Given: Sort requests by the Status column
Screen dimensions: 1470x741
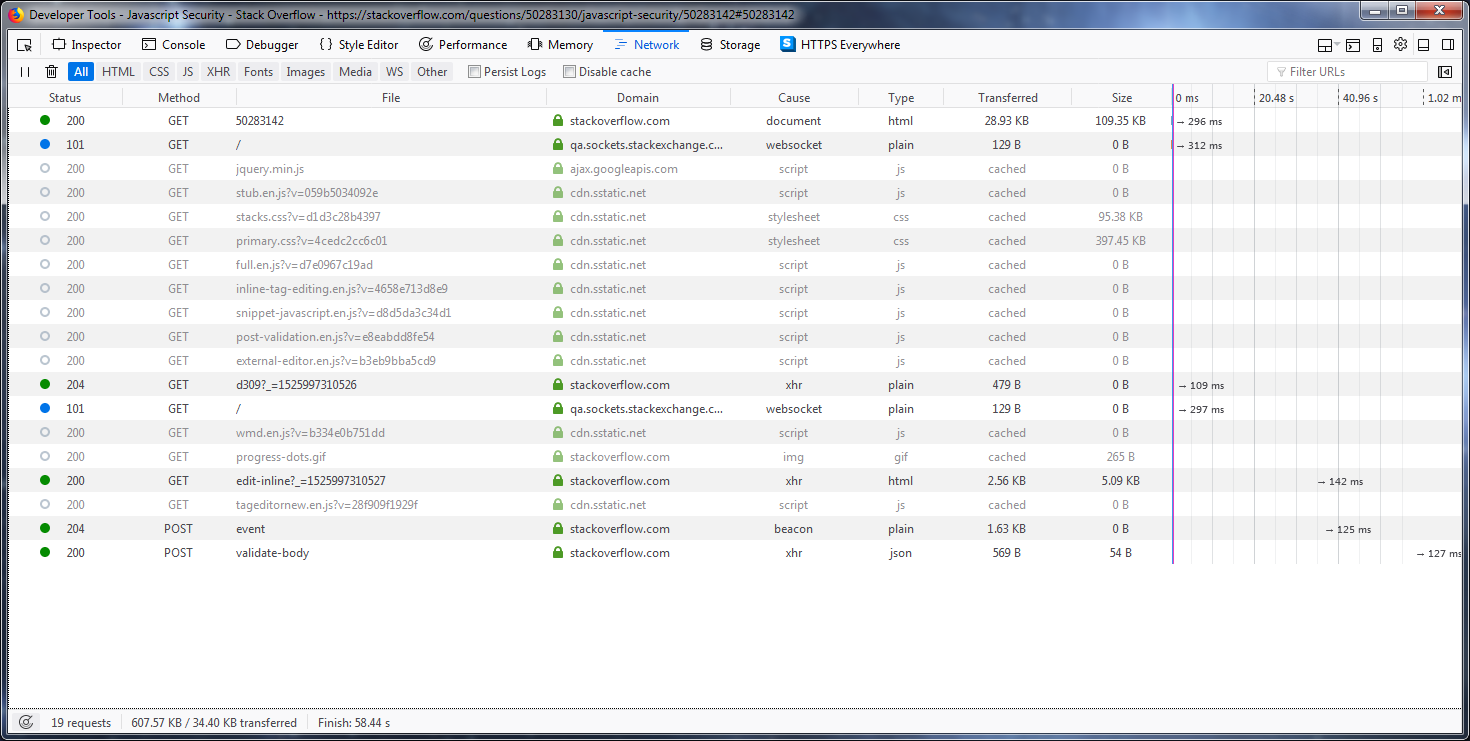Looking at the screenshot, I should 65,98.
